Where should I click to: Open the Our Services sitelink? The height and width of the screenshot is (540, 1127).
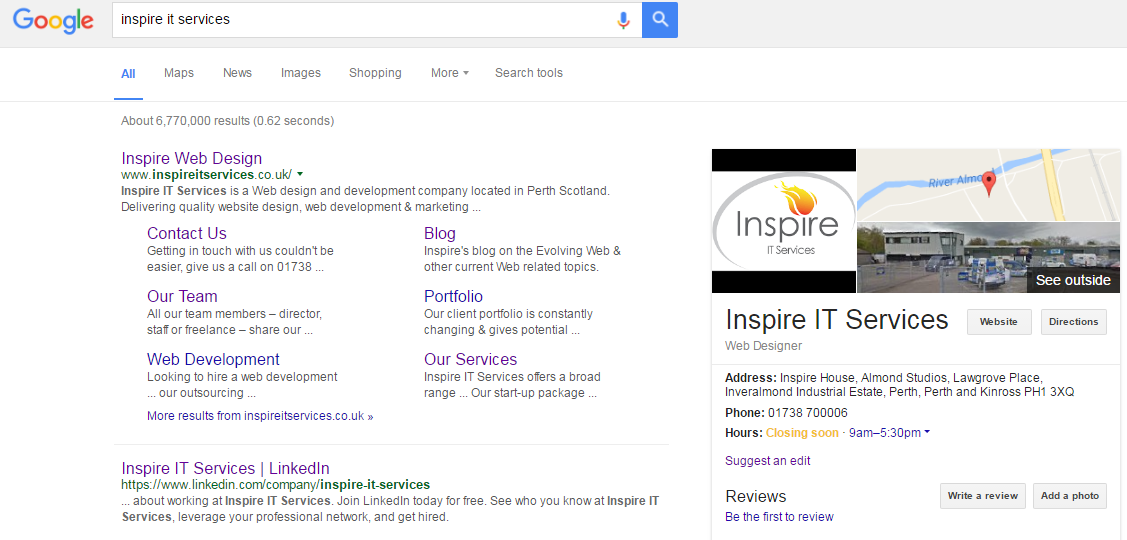click(471, 359)
